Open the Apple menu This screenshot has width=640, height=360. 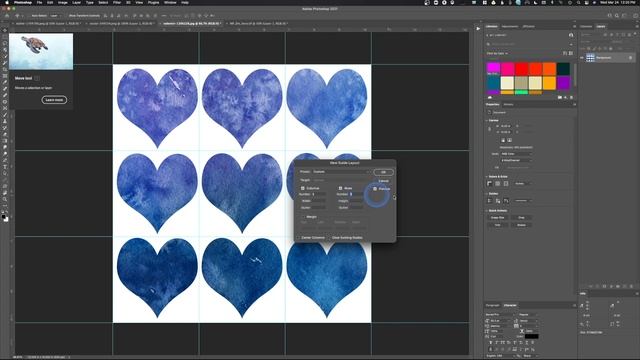[7, 2]
